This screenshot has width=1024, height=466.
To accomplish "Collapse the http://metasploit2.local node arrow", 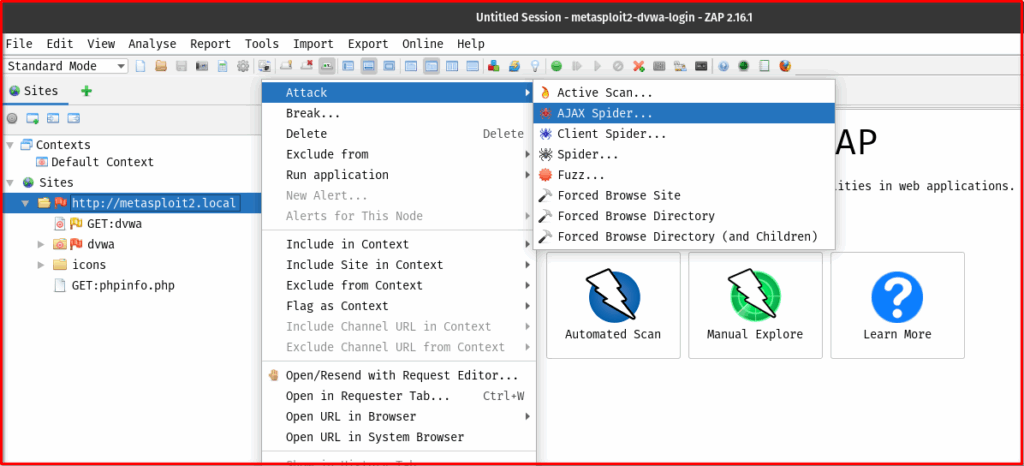I will point(25,203).
